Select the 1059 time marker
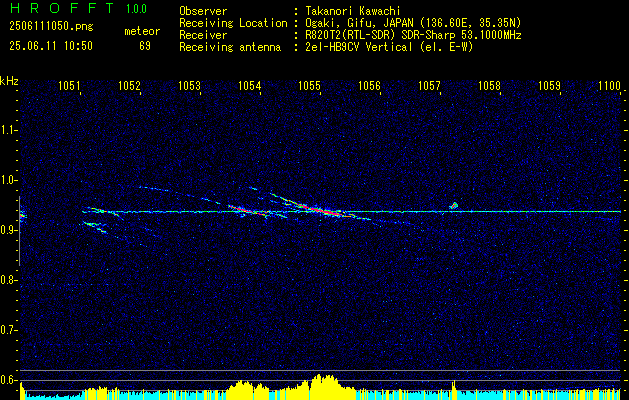The width and height of the screenshot is (629, 400). 550,85
